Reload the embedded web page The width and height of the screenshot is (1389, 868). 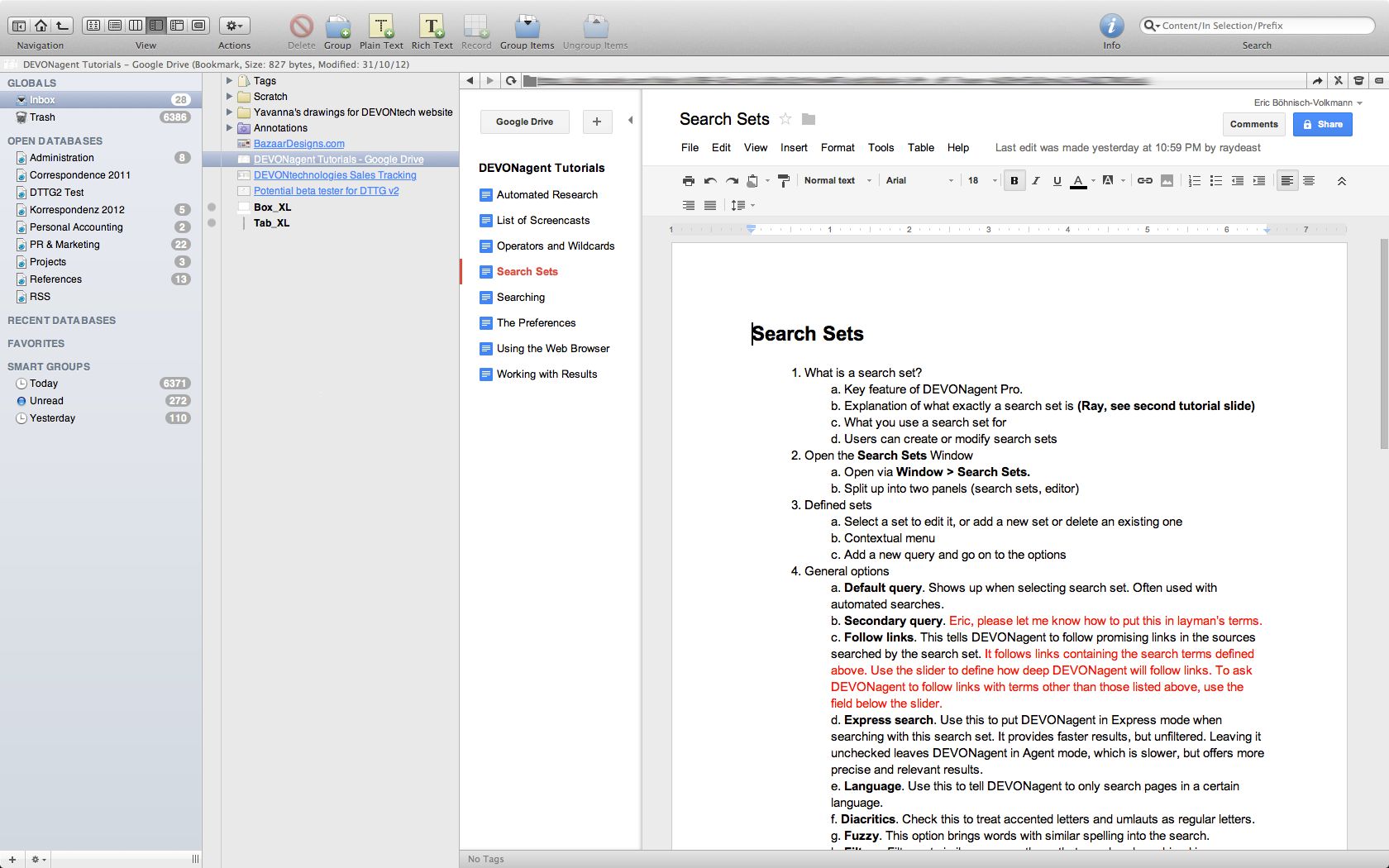click(511, 80)
